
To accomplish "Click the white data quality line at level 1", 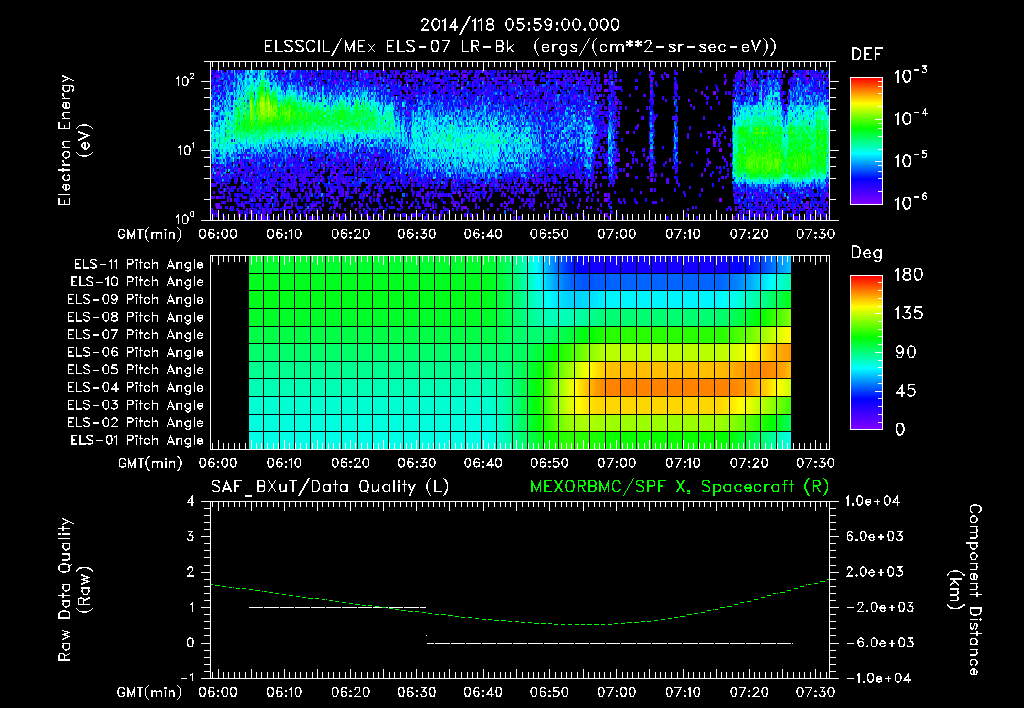I will click(338, 607).
